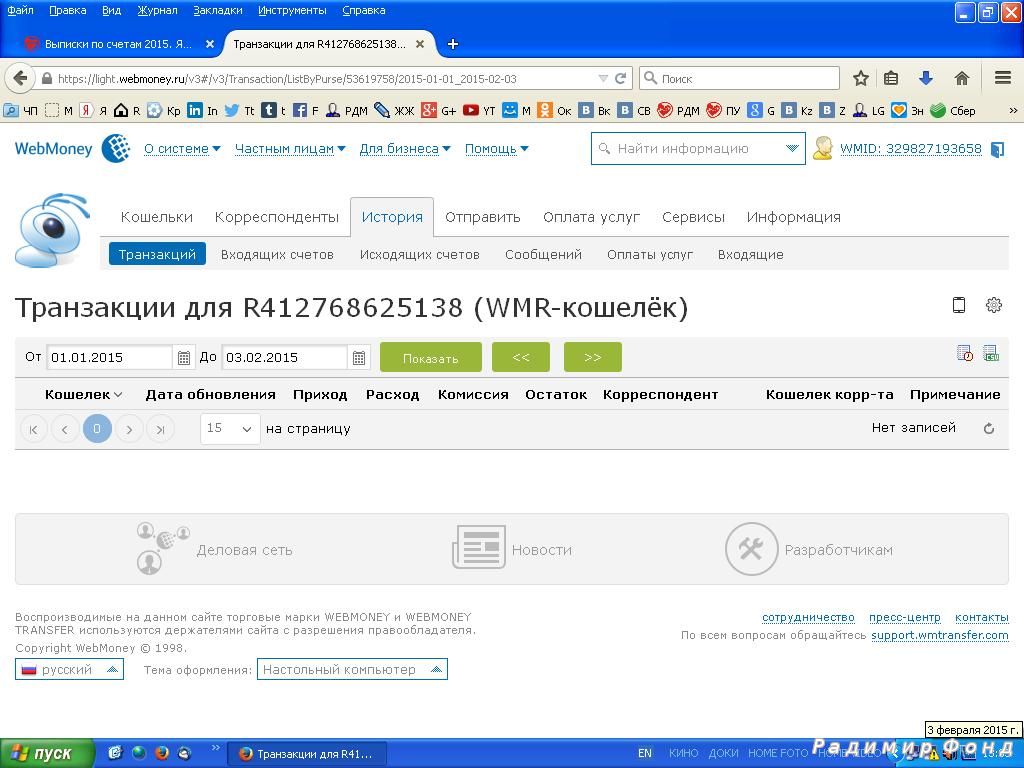Screen dimensions: 1024x768
Task: Open the calendar for the 'От' date
Action: (184, 357)
